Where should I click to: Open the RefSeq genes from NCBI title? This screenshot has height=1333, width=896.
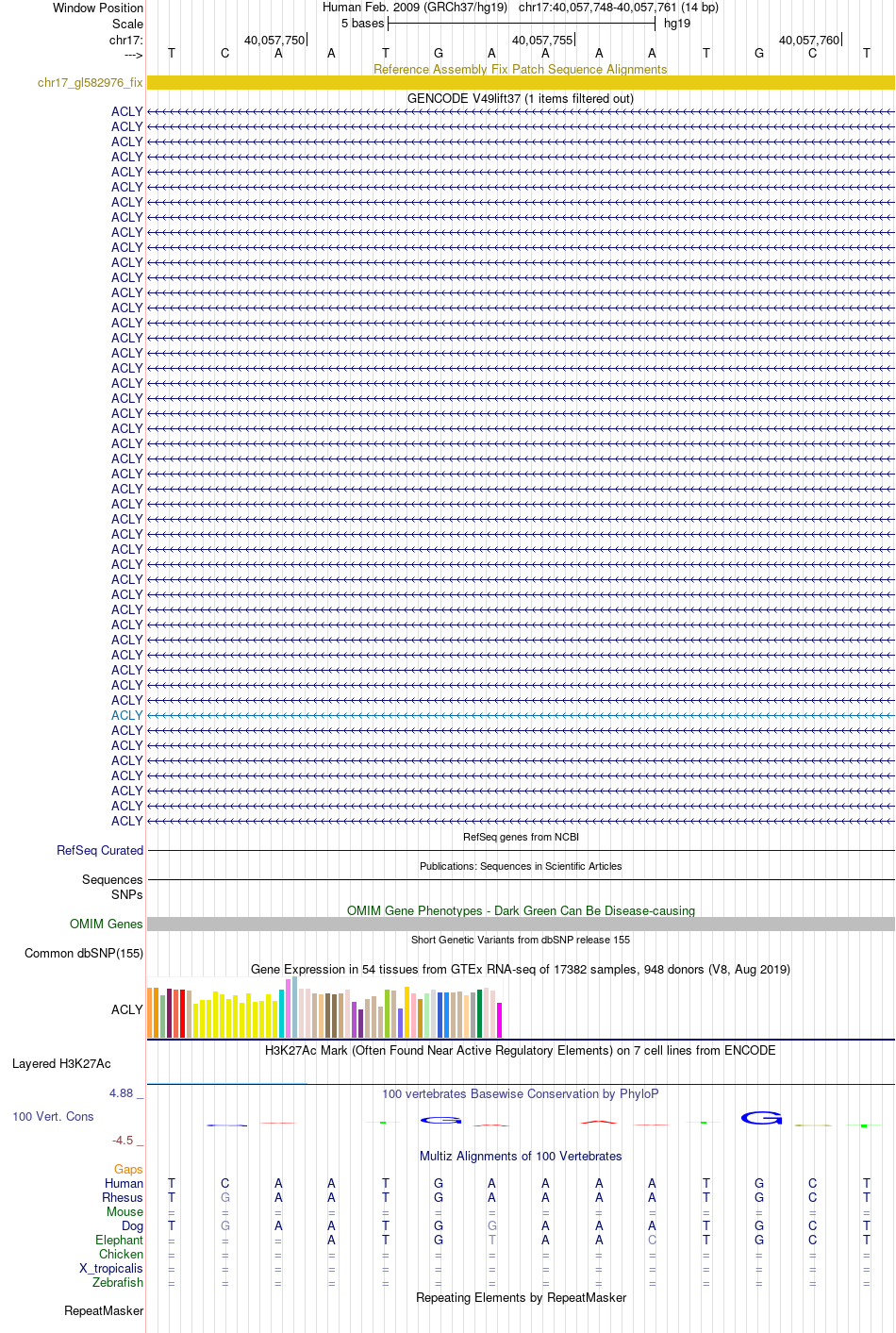[x=521, y=837]
